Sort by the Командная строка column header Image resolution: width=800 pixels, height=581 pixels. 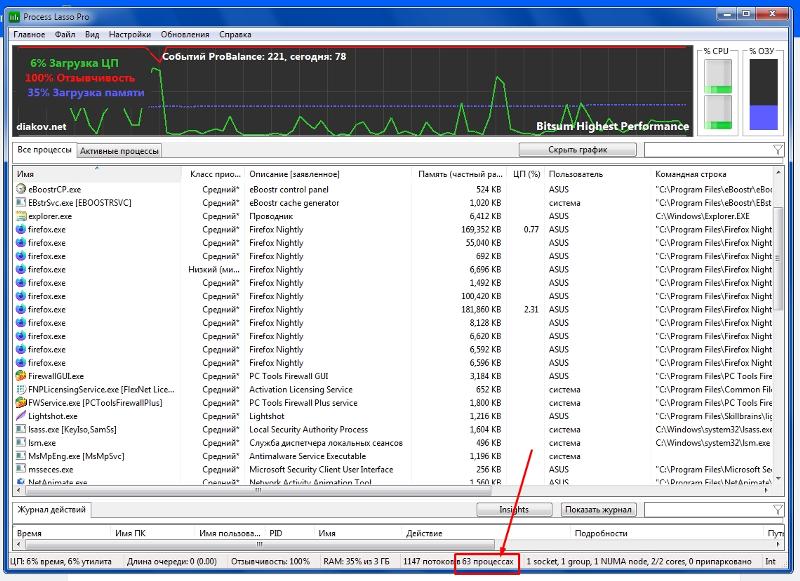[713, 174]
